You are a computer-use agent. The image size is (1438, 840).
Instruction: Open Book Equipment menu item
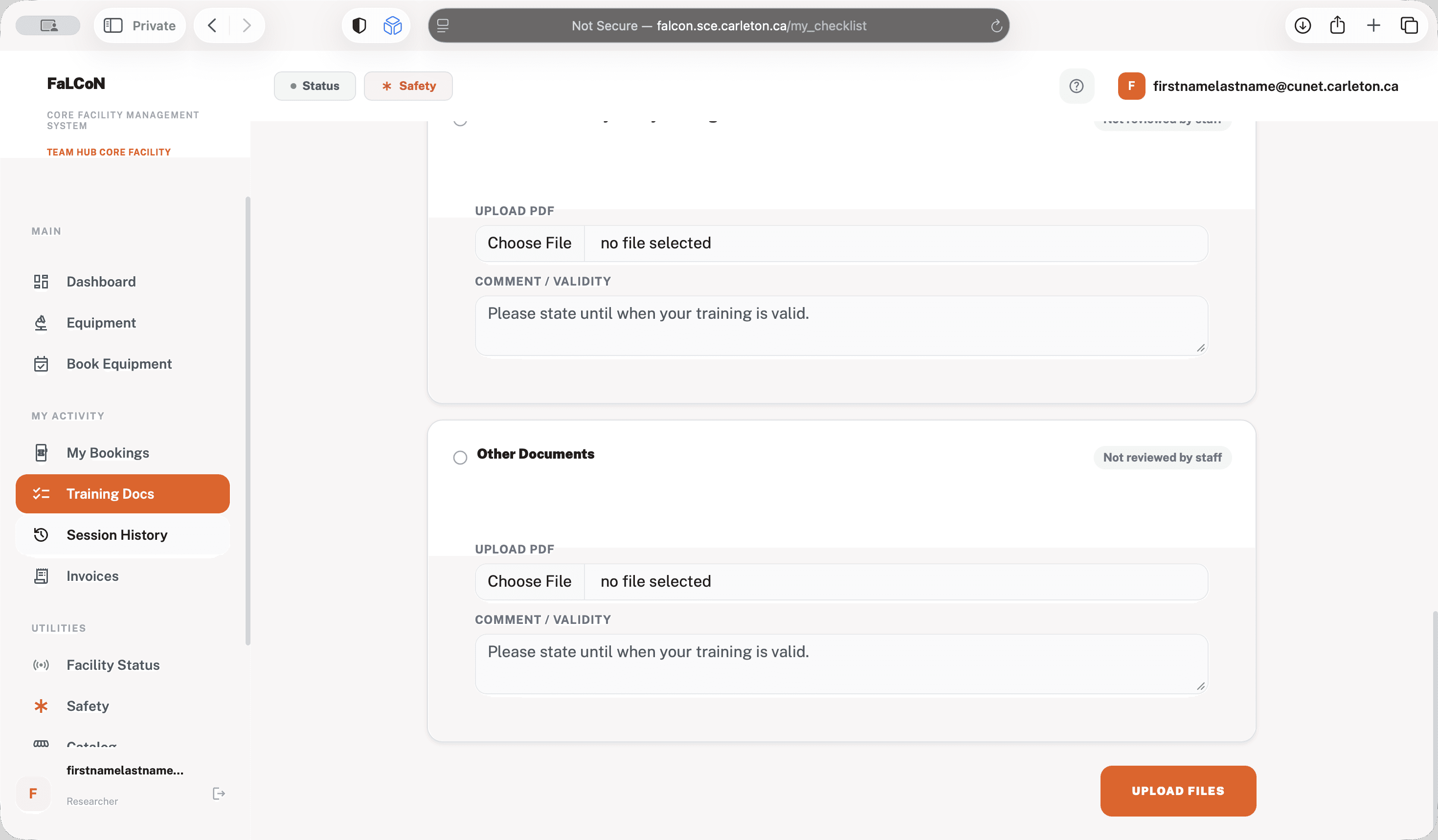pyautogui.click(x=123, y=364)
